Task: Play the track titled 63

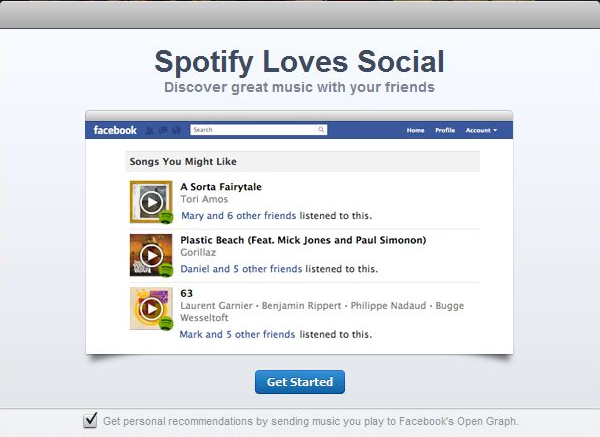Action: pyautogui.click(x=151, y=308)
